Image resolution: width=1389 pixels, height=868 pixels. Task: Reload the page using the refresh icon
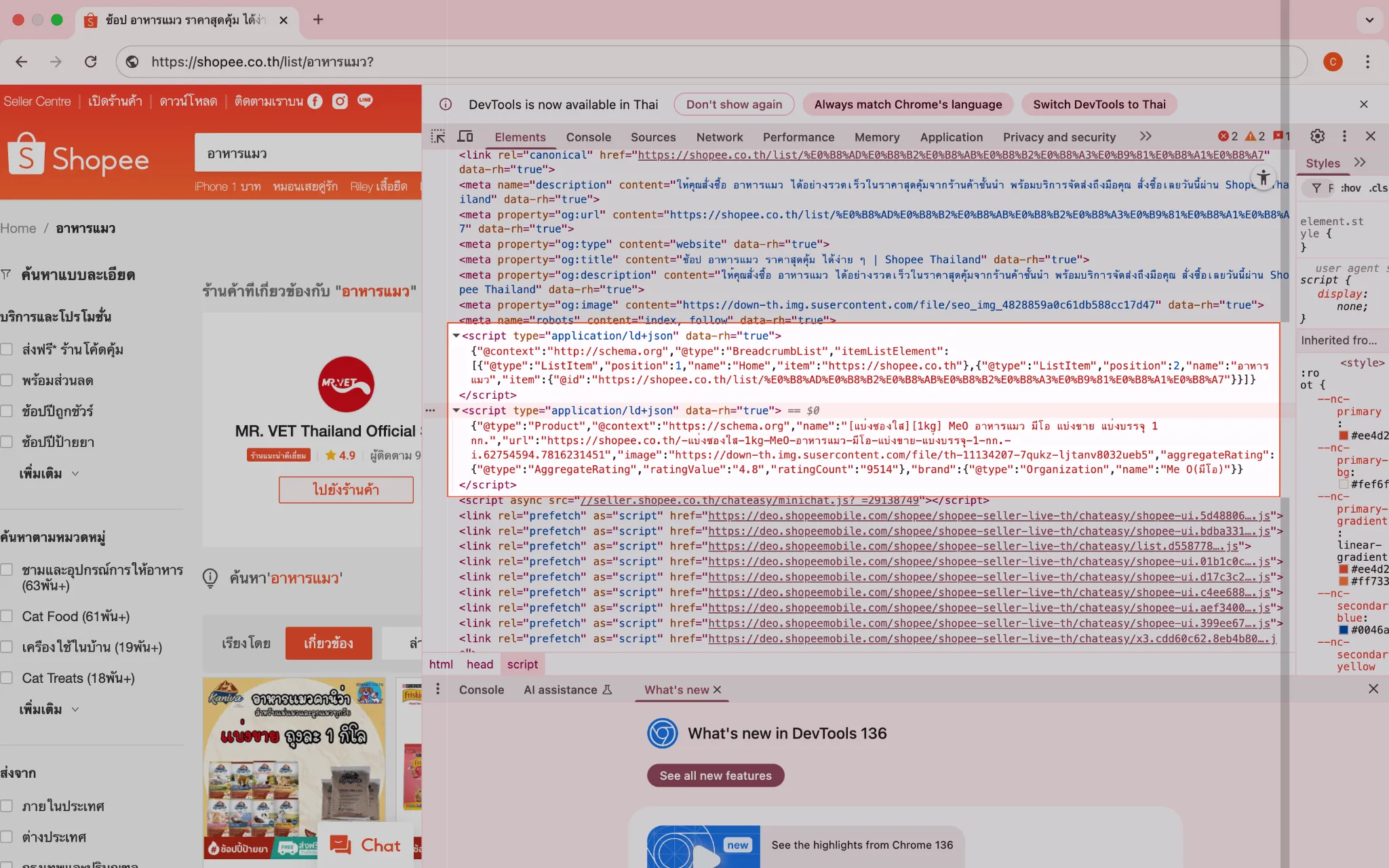[90, 62]
